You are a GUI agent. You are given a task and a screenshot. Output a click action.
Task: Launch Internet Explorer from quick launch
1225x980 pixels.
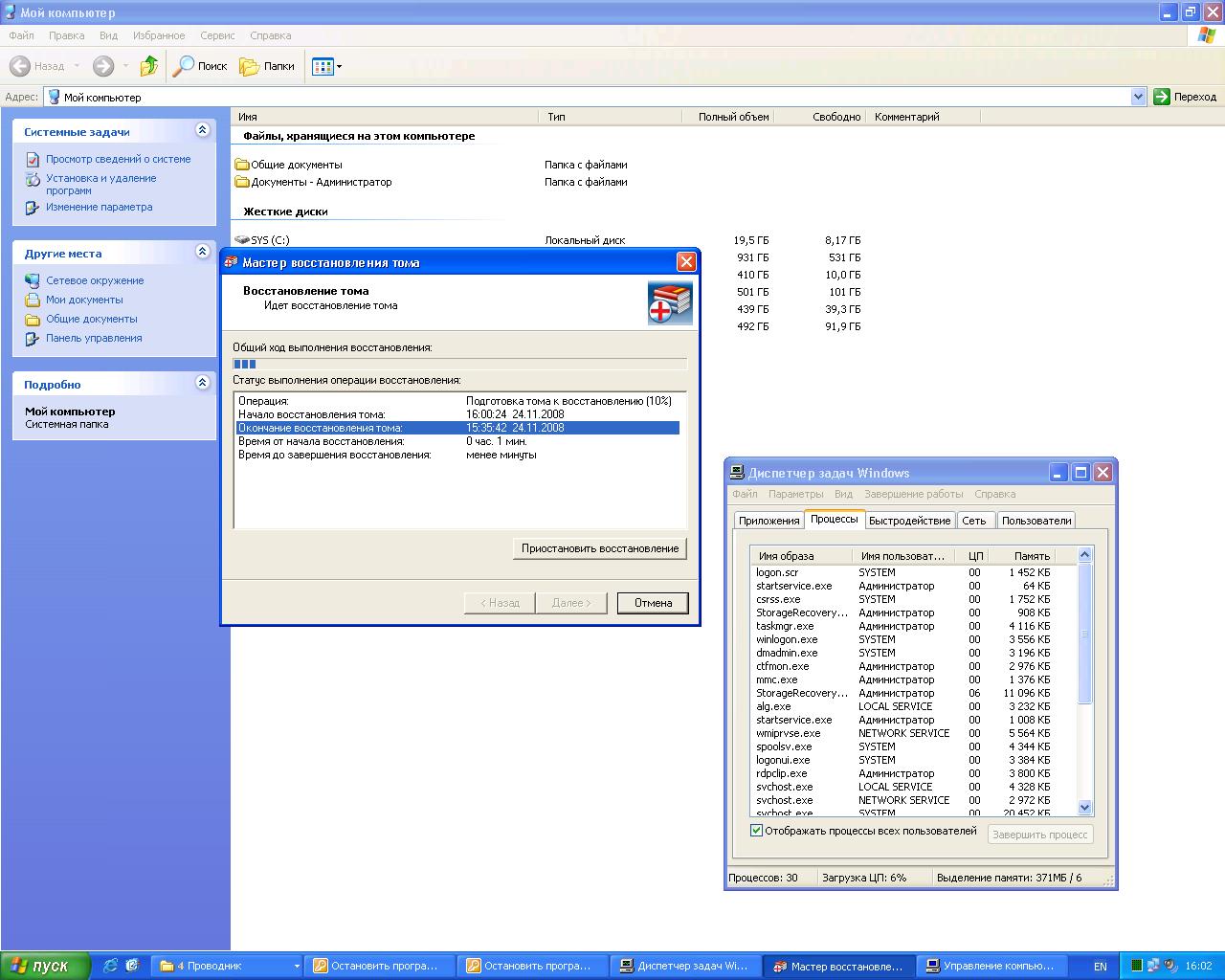(x=111, y=966)
